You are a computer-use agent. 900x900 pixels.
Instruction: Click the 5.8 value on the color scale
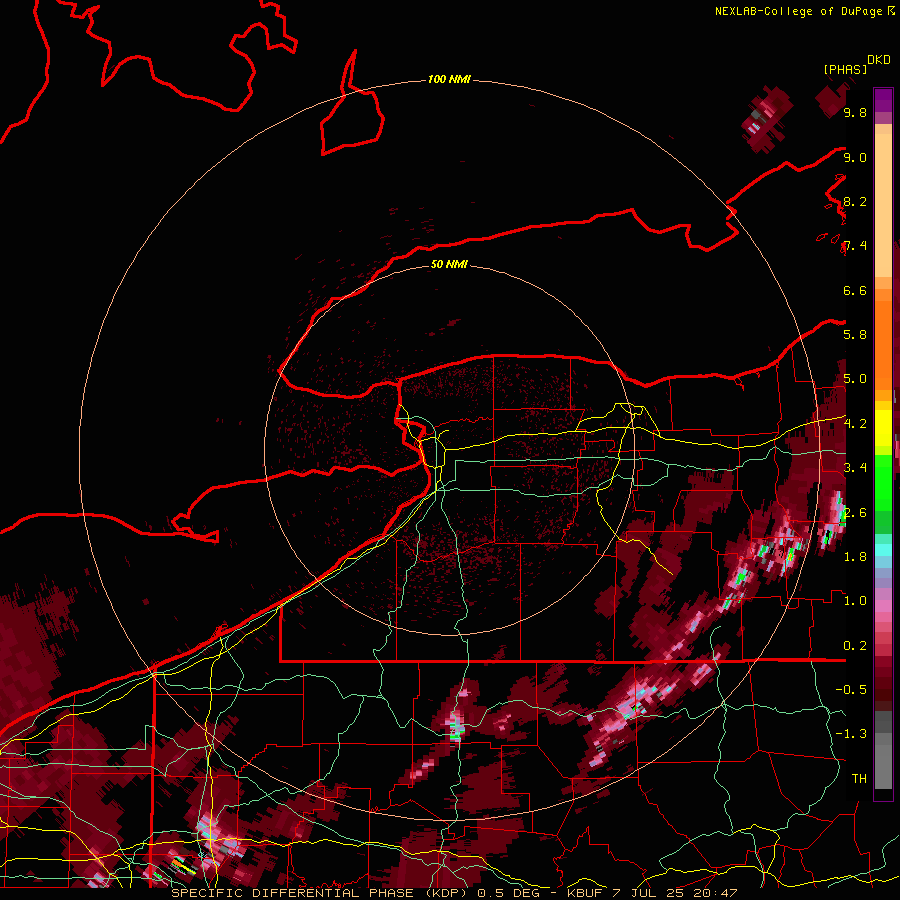(855, 335)
